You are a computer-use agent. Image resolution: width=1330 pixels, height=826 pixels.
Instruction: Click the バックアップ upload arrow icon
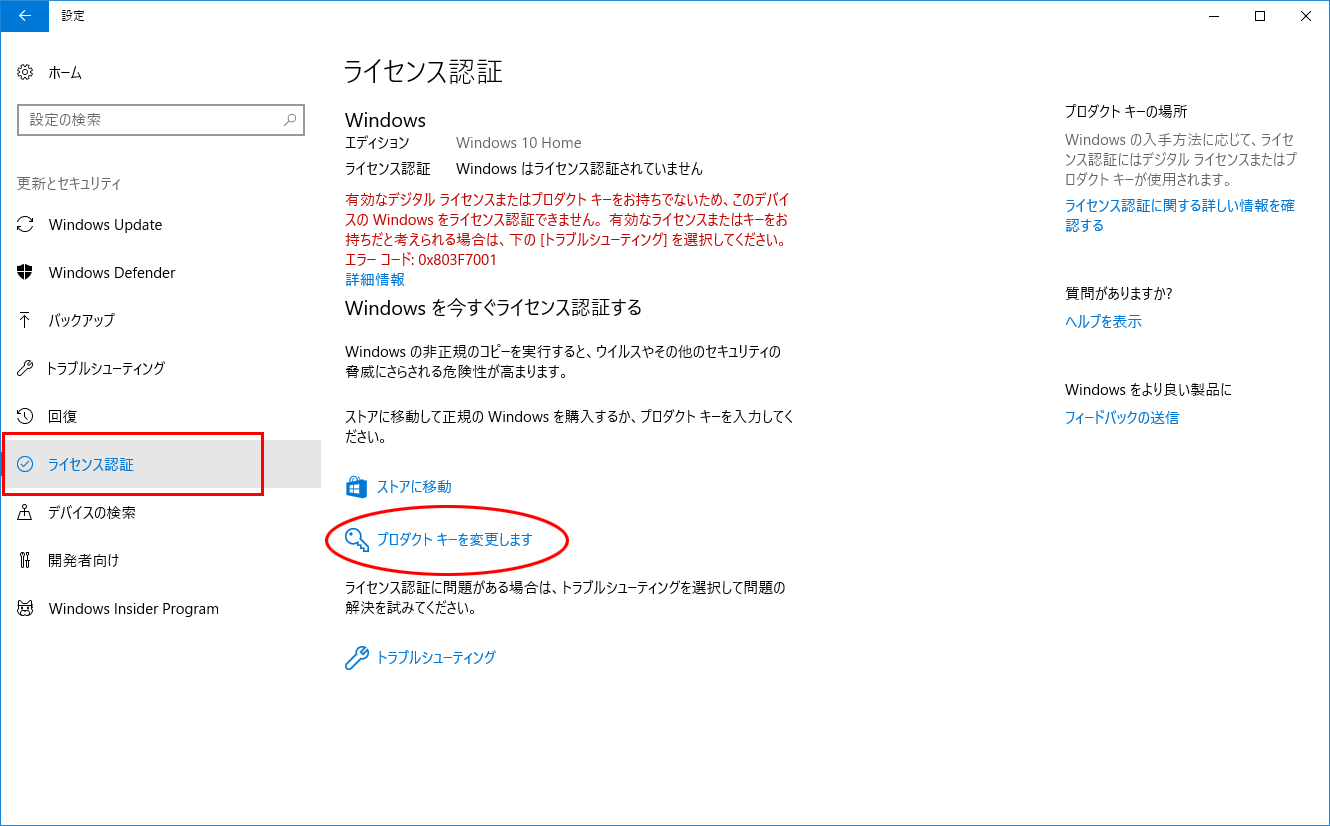26,320
